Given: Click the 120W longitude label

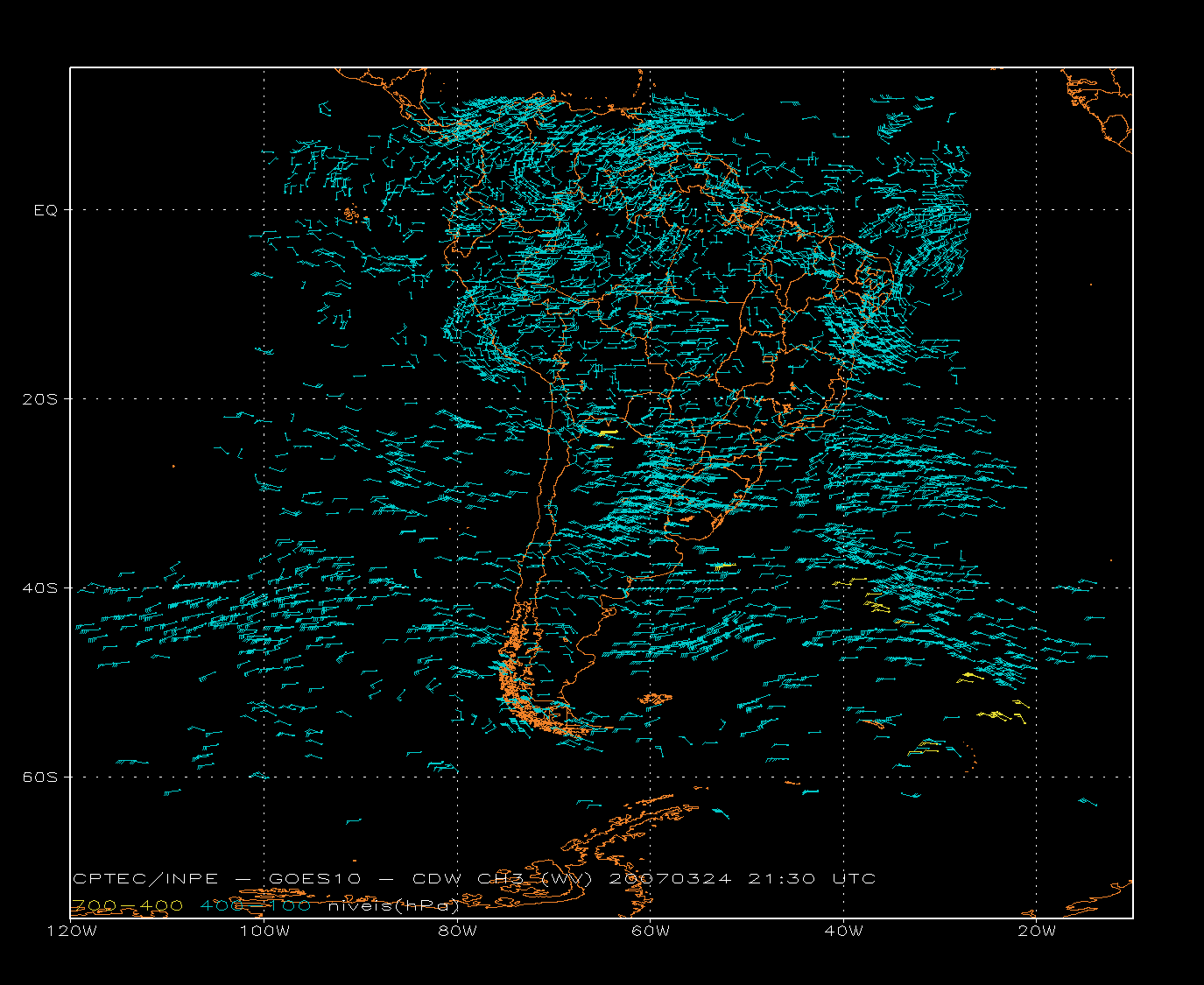Looking at the screenshot, I should [x=71, y=931].
